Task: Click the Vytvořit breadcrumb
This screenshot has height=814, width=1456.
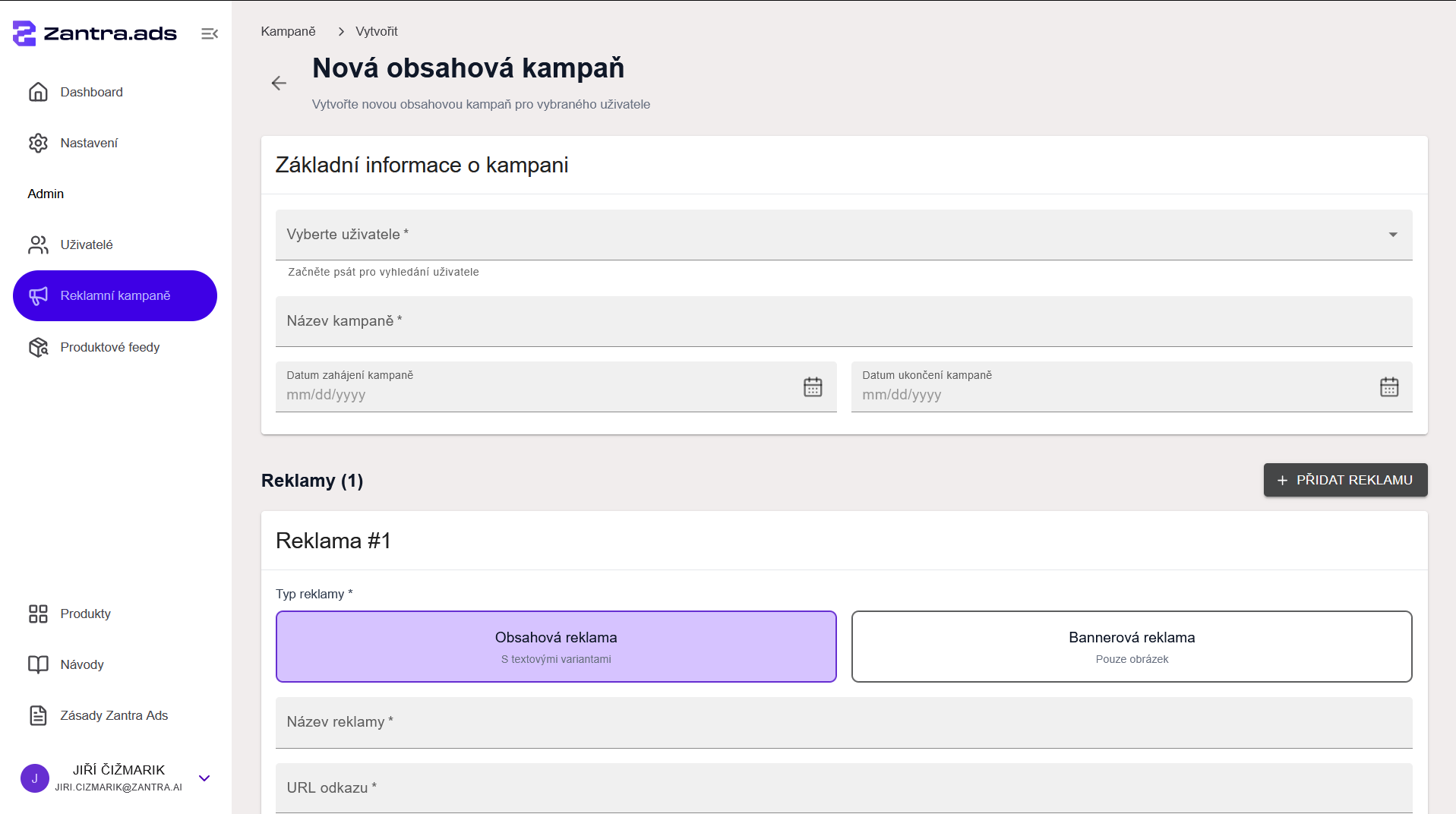Action: point(377,31)
